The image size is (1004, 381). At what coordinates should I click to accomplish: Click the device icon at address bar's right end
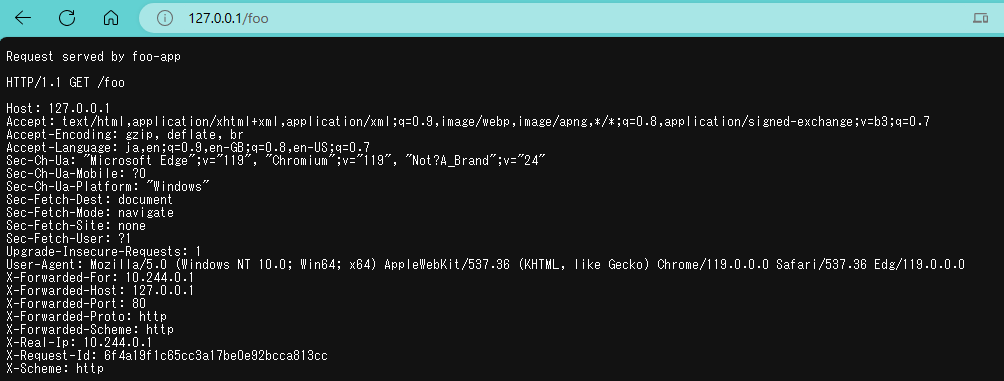[x=980, y=18]
